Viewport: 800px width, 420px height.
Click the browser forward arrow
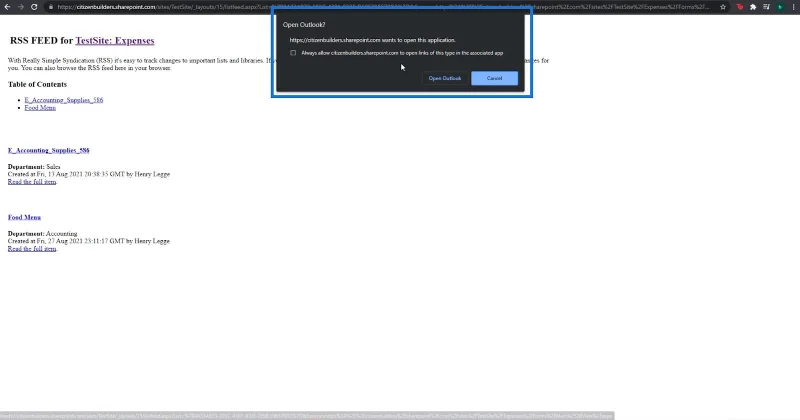[x=20, y=7]
